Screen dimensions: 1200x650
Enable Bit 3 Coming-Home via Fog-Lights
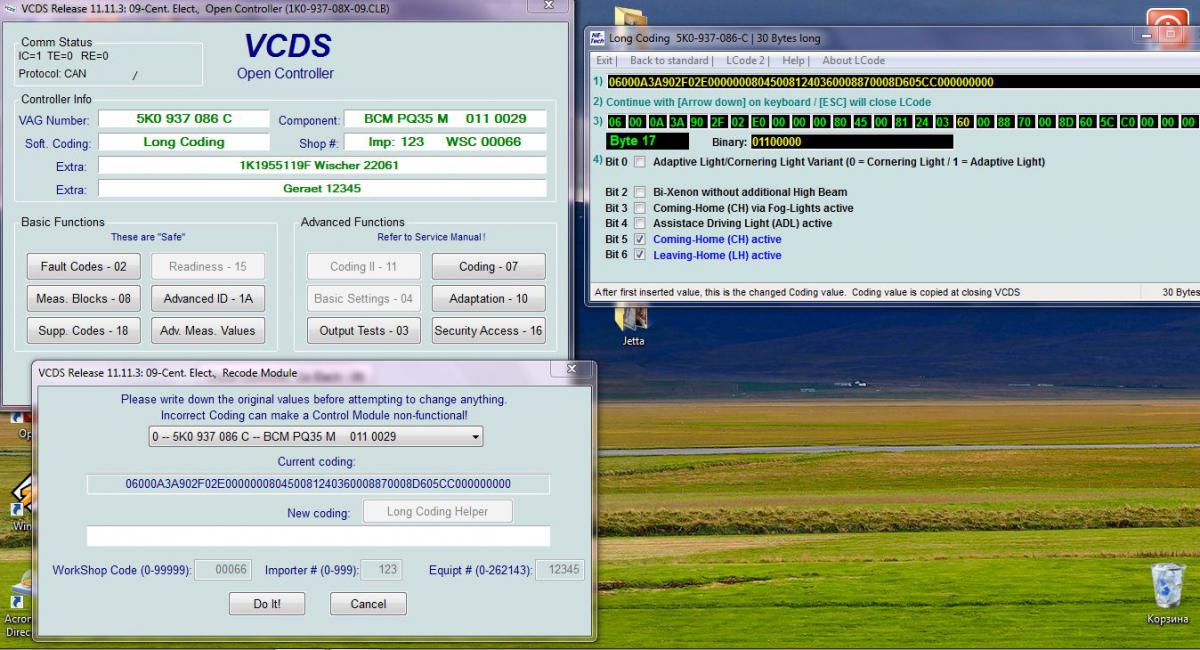point(640,209)
